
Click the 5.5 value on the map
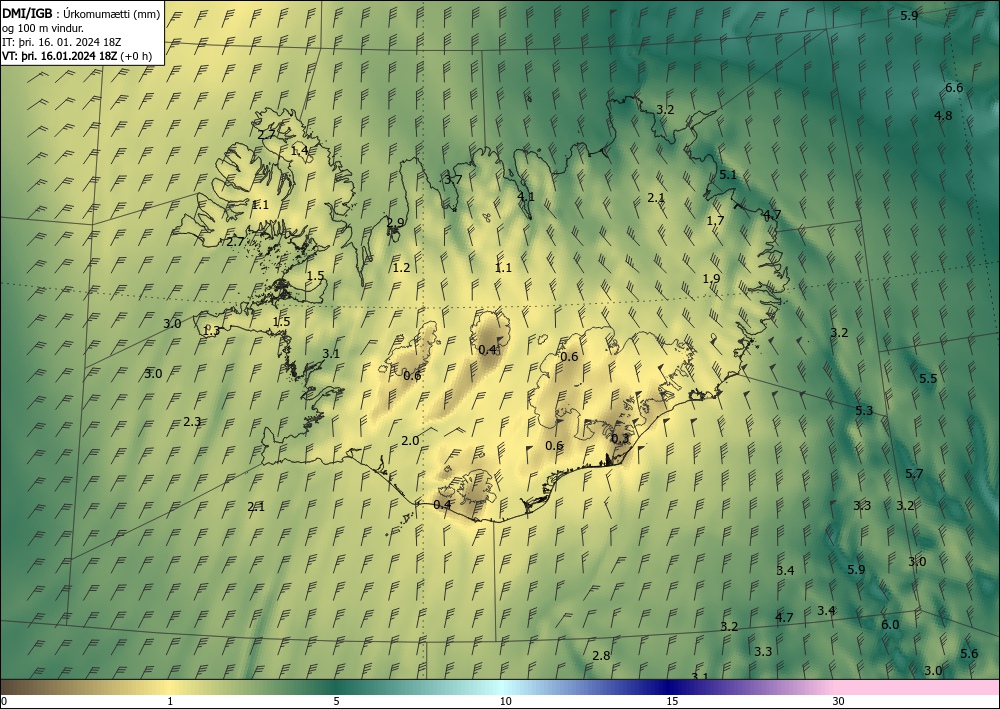[x=928, y=378]
